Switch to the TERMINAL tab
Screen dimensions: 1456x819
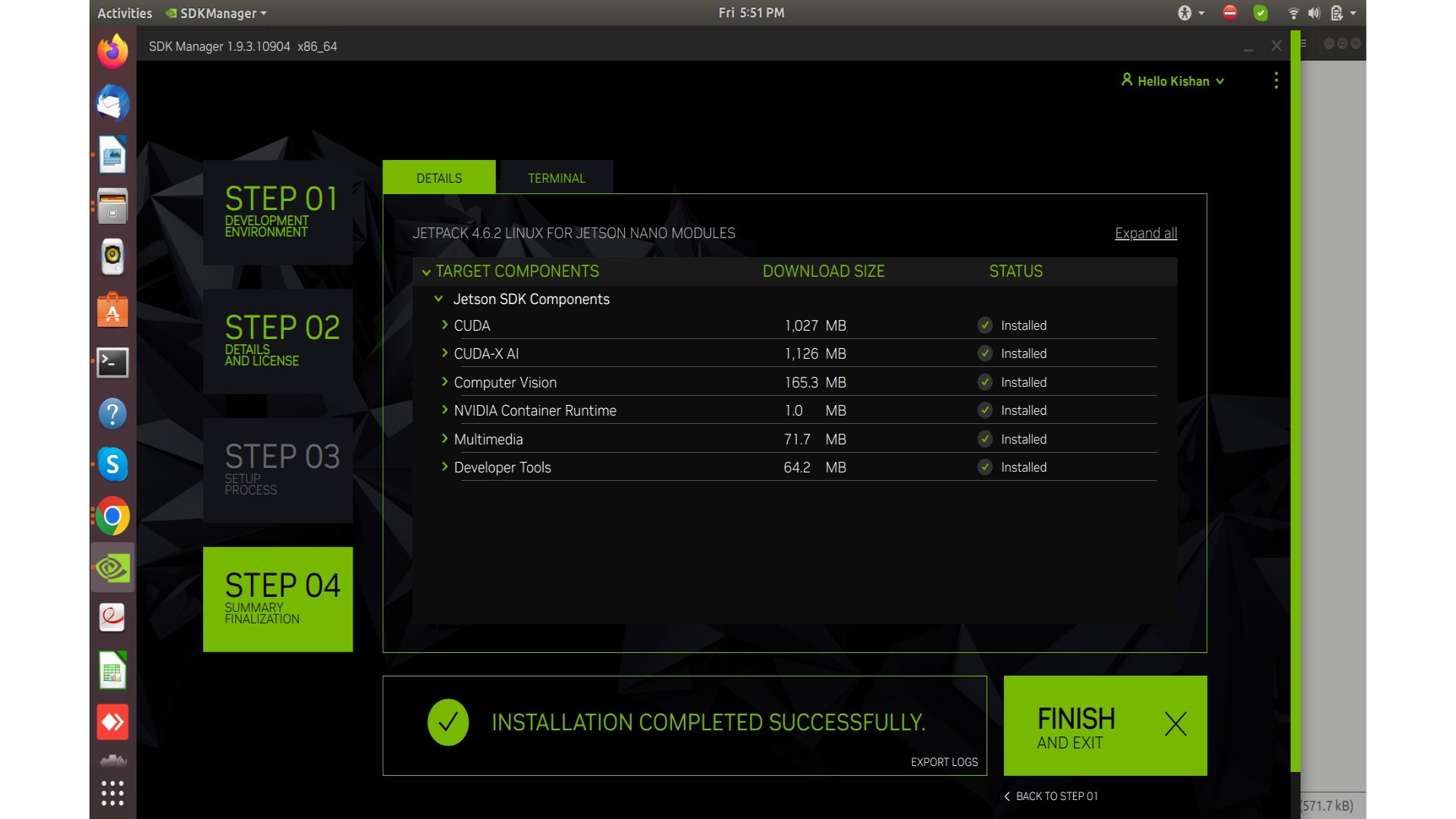557,178
